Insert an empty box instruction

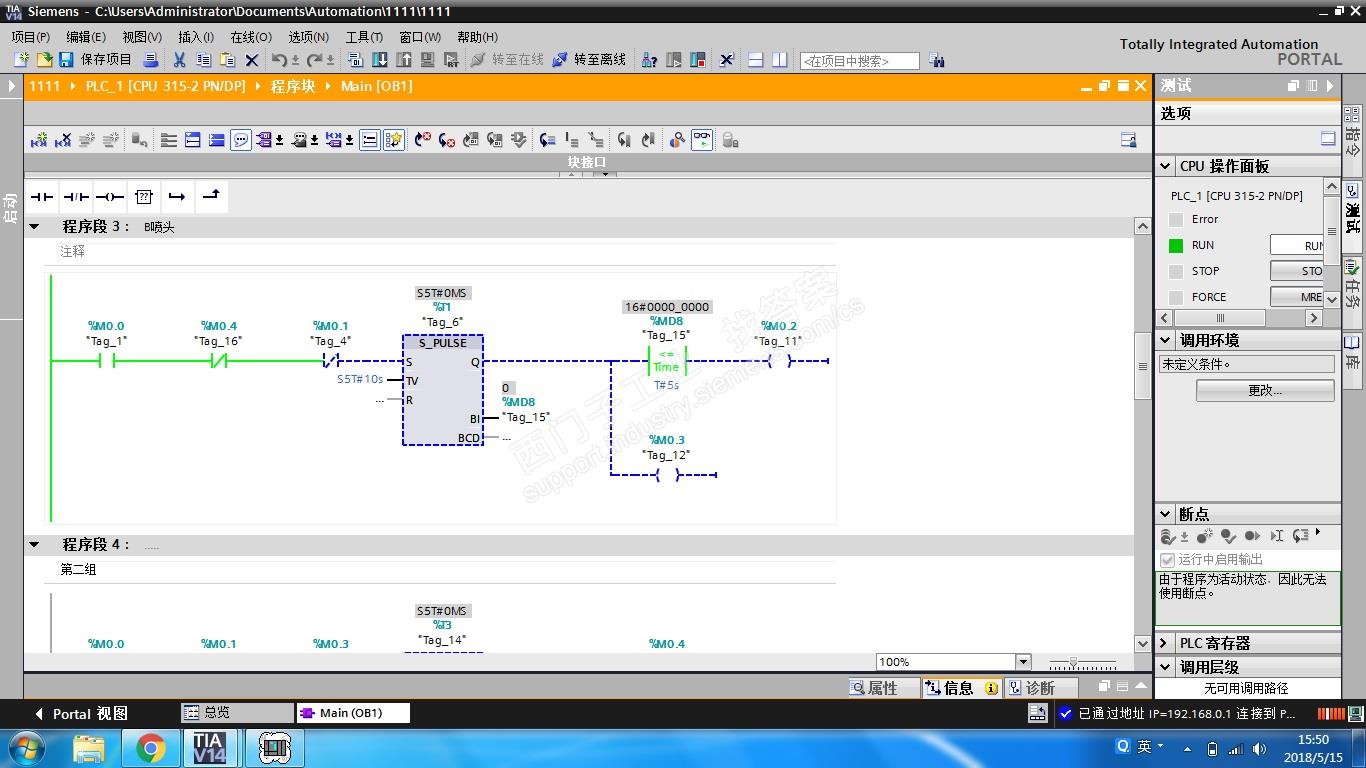tap(144, 197)
